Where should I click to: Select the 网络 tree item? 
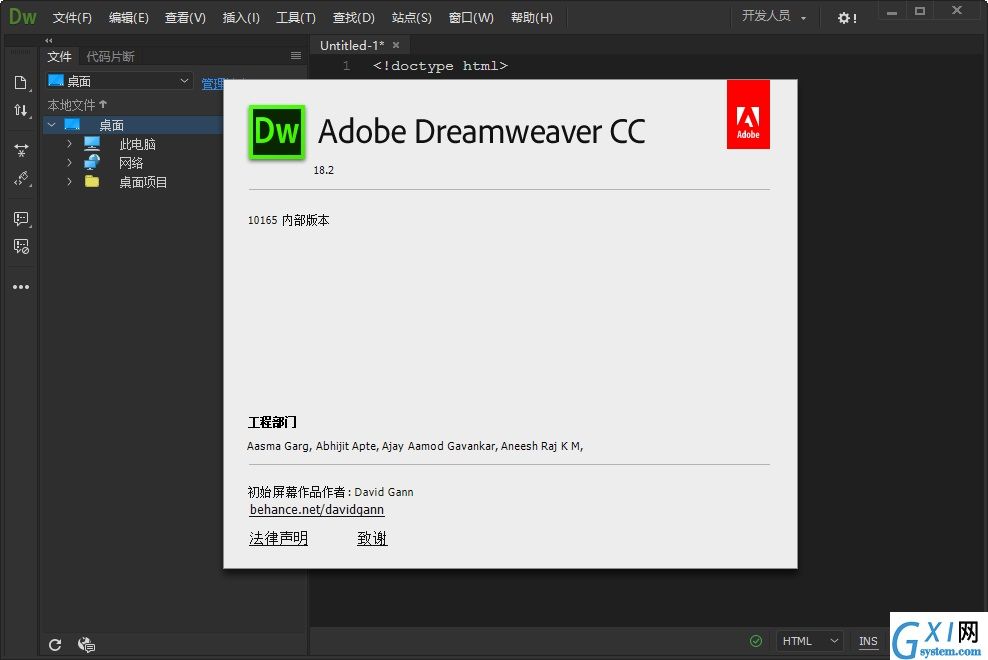click(131, 163)
